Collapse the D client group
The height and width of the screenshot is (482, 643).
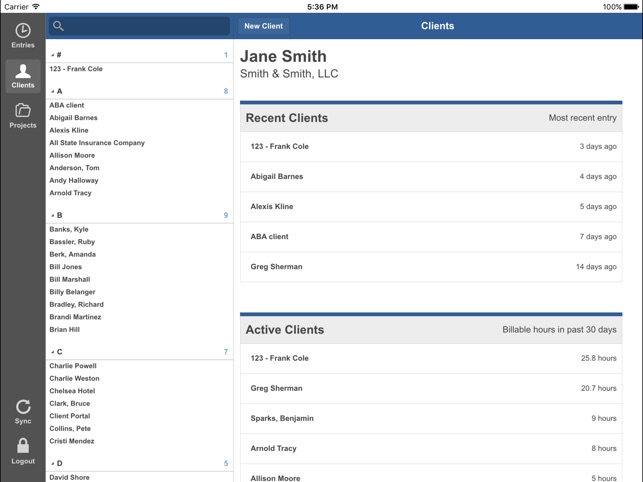tap(53, 464)
